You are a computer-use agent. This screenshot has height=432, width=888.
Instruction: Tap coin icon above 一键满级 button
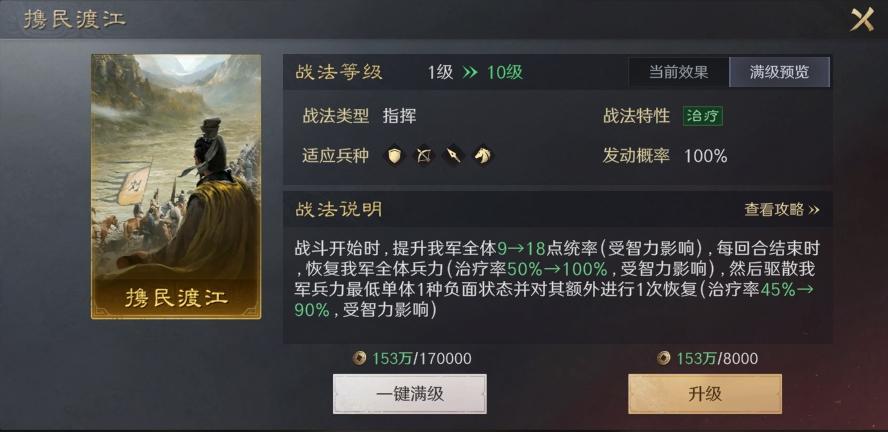(359, 358)
